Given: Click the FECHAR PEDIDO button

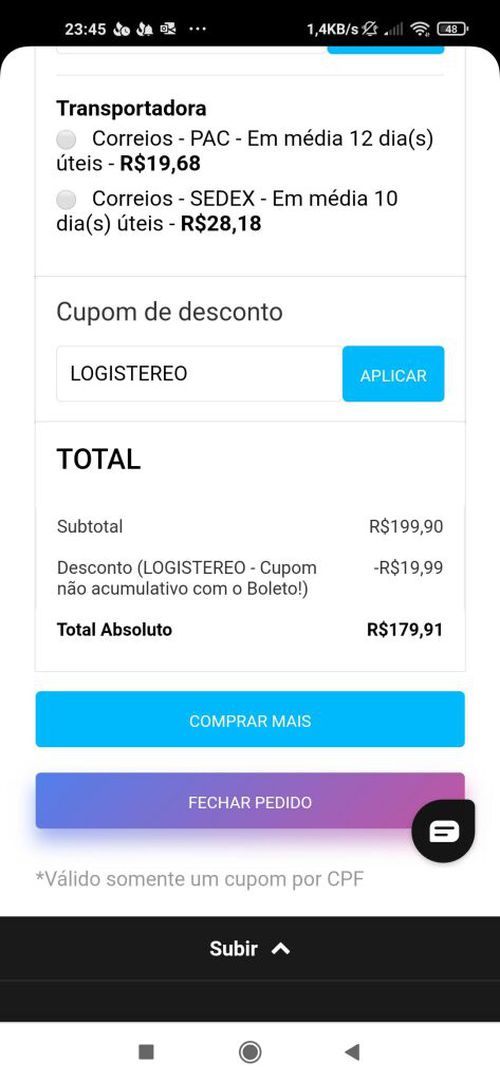Looking at the screenshot, I should point(250,801).
